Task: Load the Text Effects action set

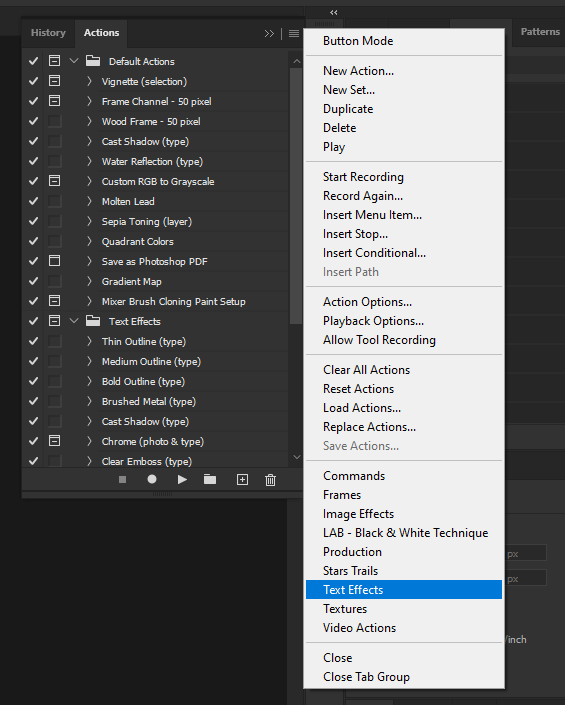Action: click(404, 589)
